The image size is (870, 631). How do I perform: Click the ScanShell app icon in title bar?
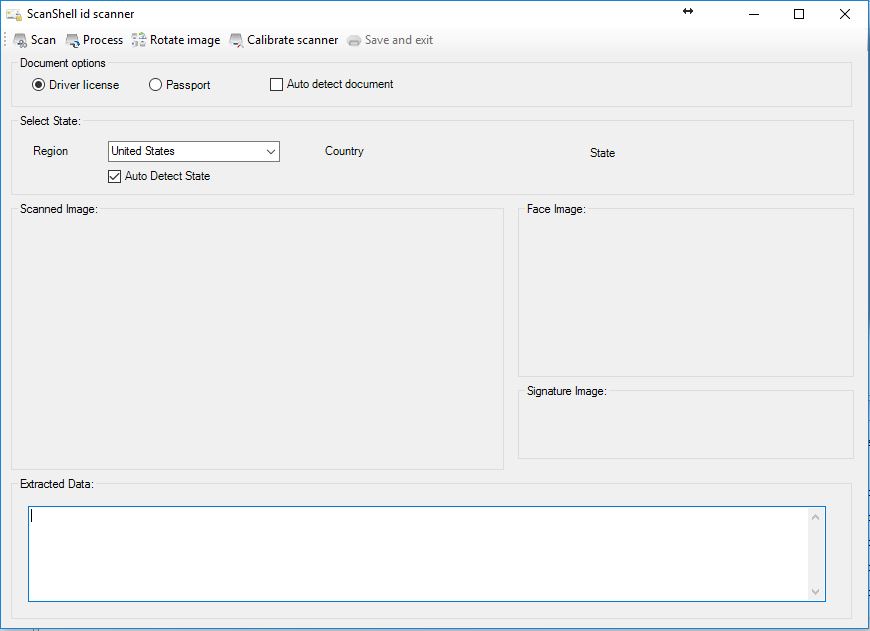pyautogui.click(x=14, y=14)
